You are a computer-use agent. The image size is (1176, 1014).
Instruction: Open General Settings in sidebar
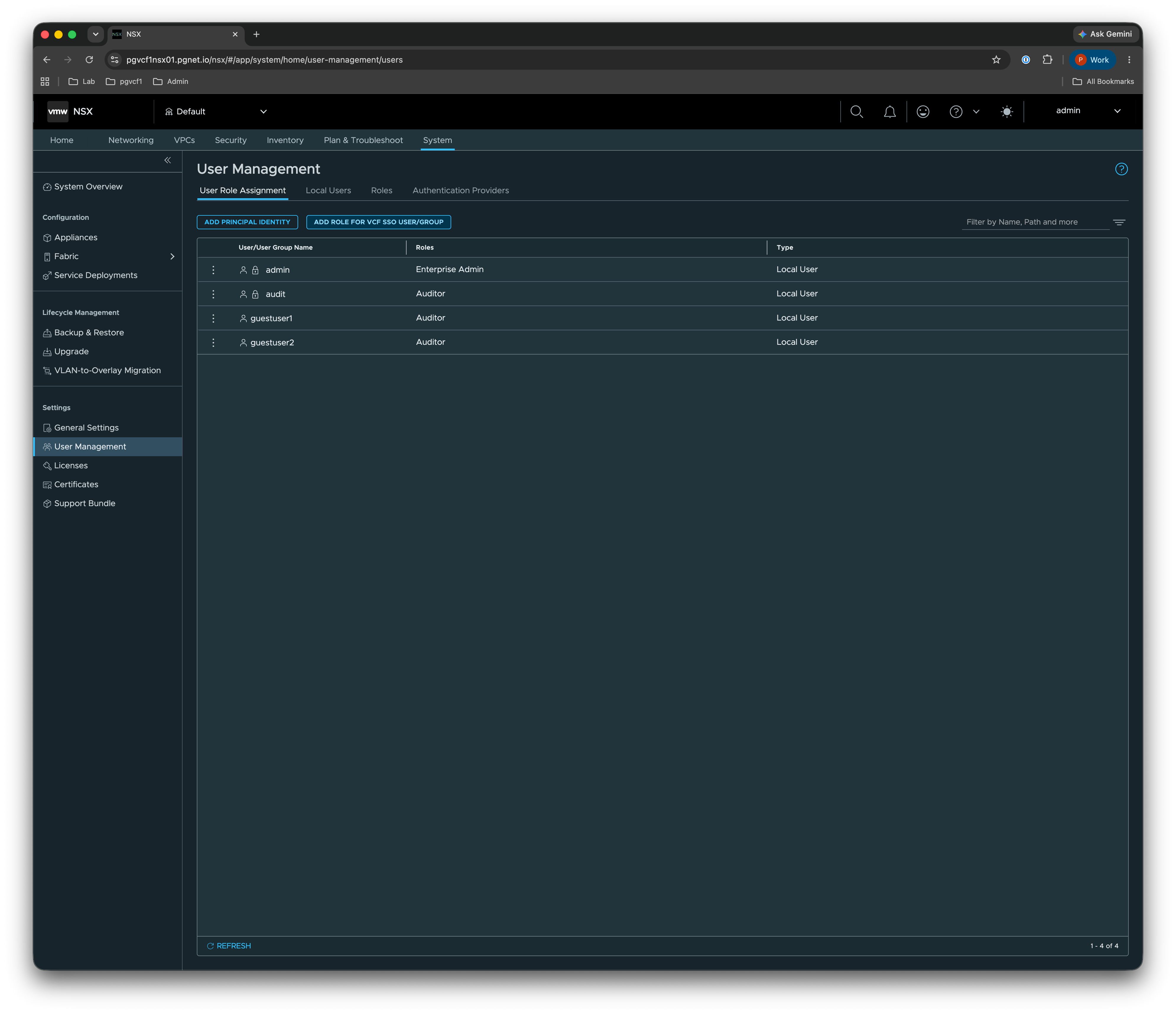[x=81, y=428]
